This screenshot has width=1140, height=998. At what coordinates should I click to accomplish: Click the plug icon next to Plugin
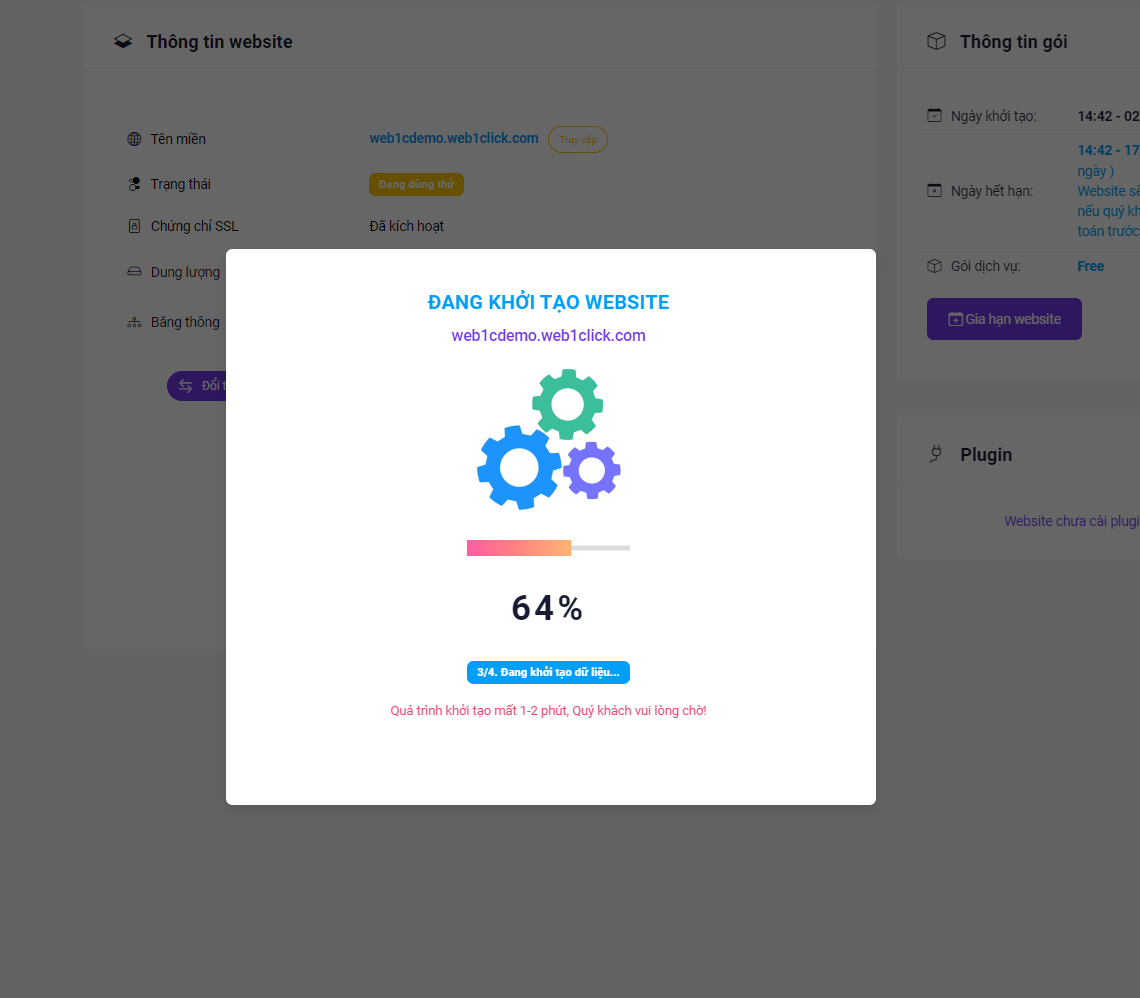(936, 454)
